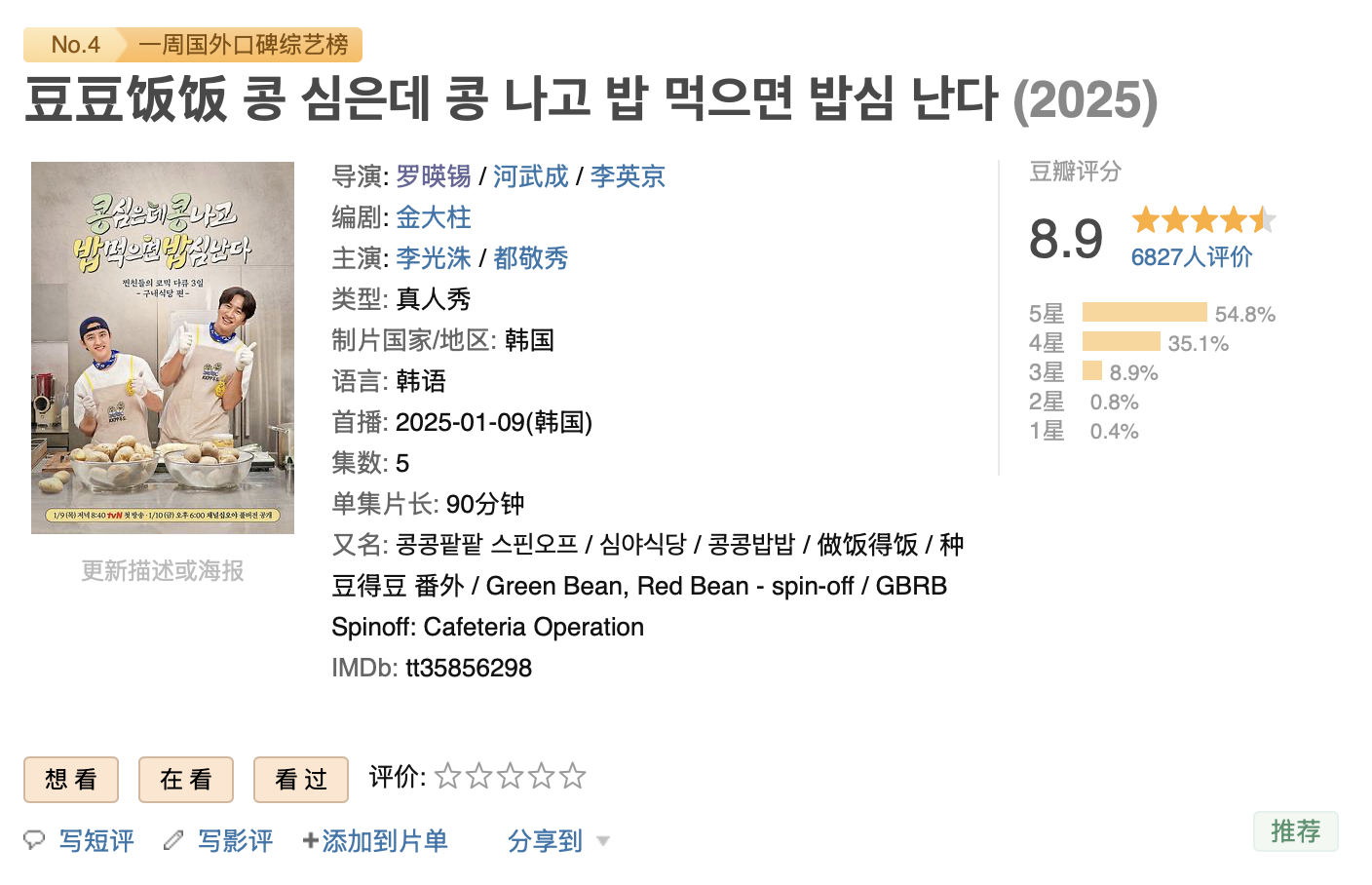Open the show poster thumbnail
Viewport: 1372px width, 885px height.
point(163,348)
